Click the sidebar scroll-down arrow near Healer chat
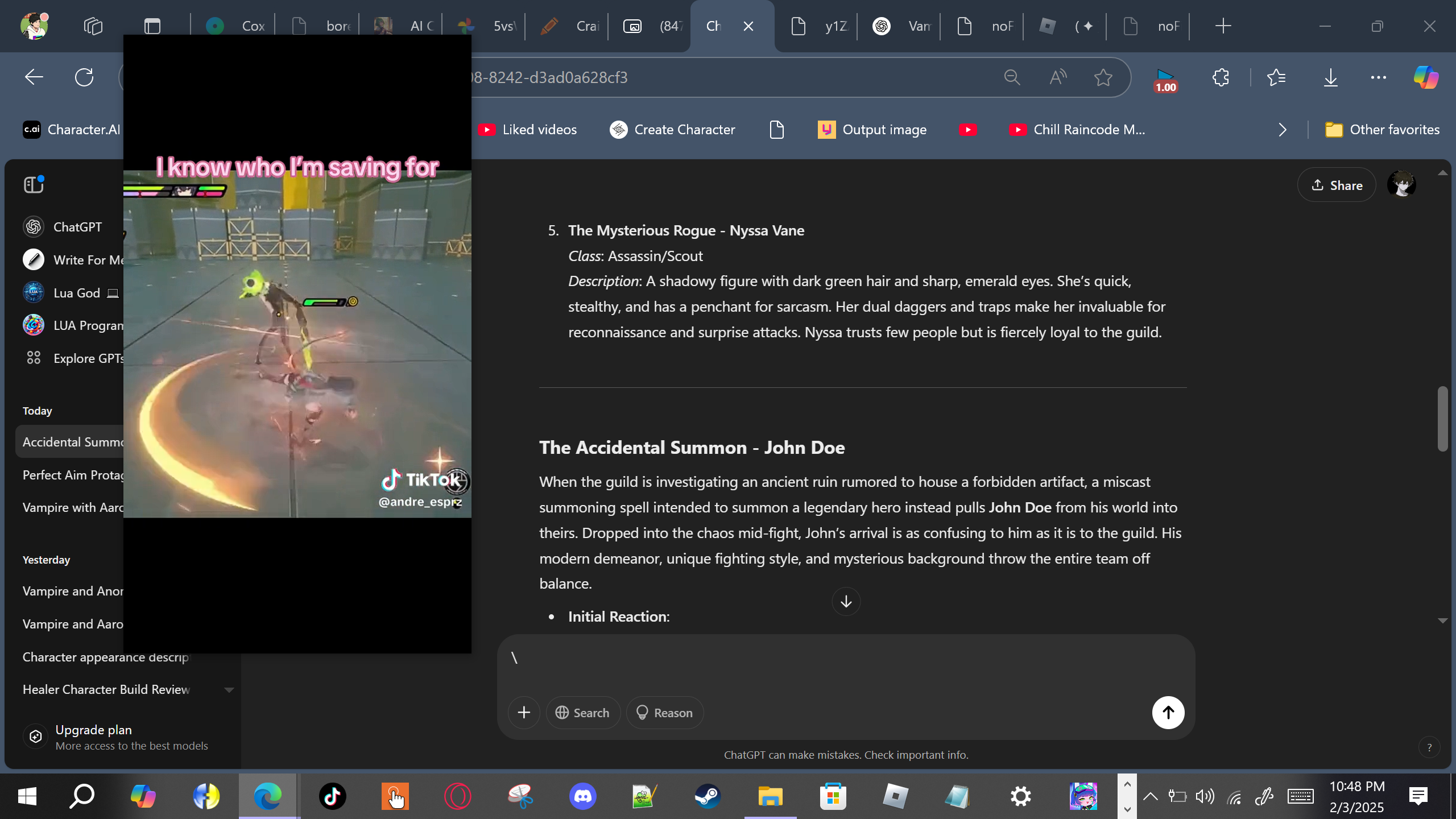Image resolution: width=1456 pixels, height=819 pixels. (229, 690)
